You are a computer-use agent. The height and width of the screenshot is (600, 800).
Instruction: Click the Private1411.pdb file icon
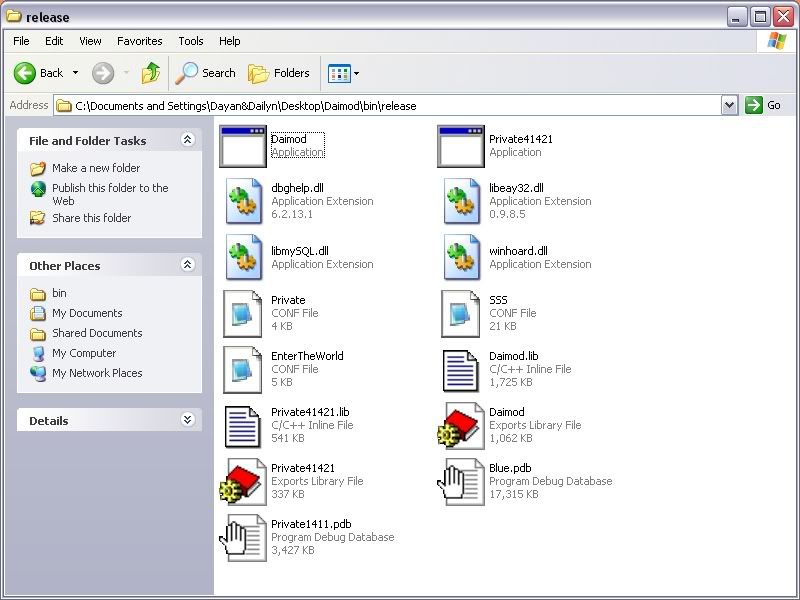(243, 538)
